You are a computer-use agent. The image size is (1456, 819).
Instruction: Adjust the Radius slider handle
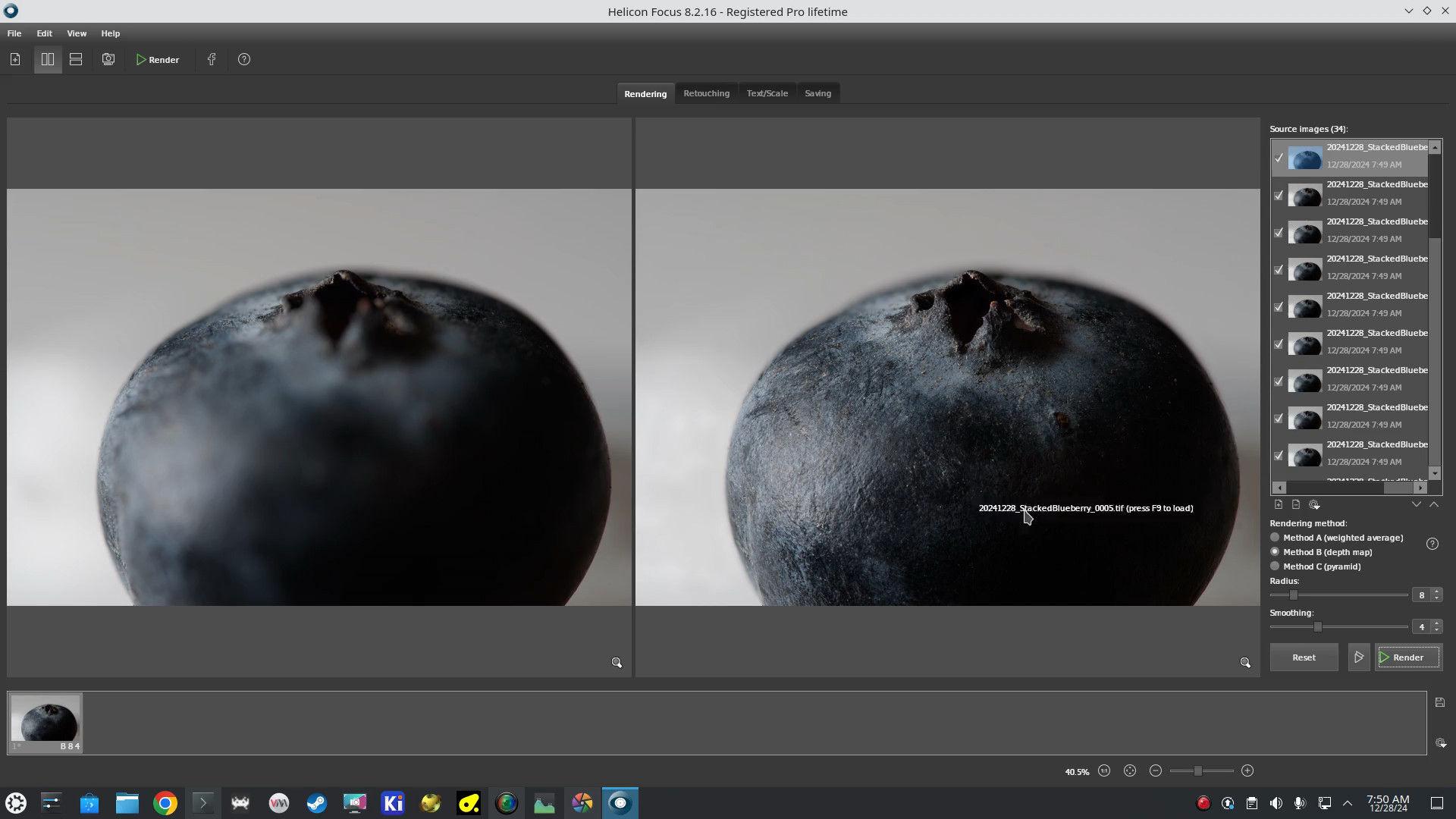coord(1294,595)
